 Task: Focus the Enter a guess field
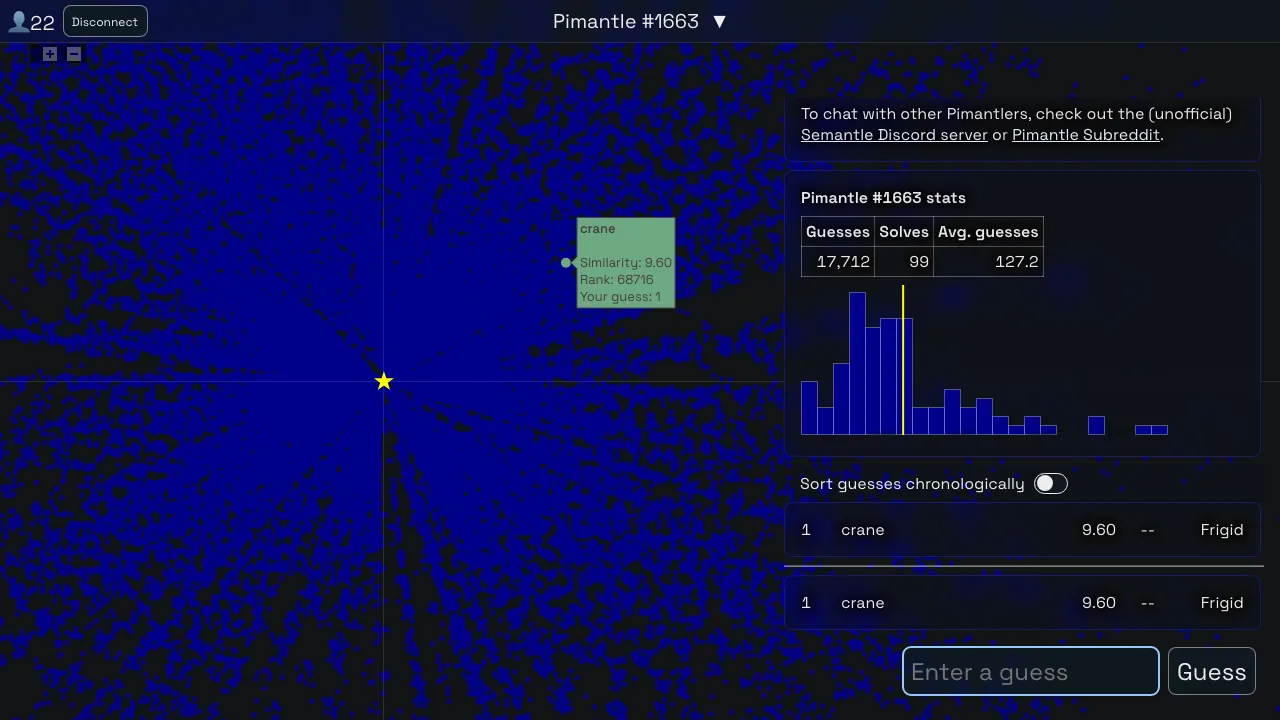point(1031,671)
